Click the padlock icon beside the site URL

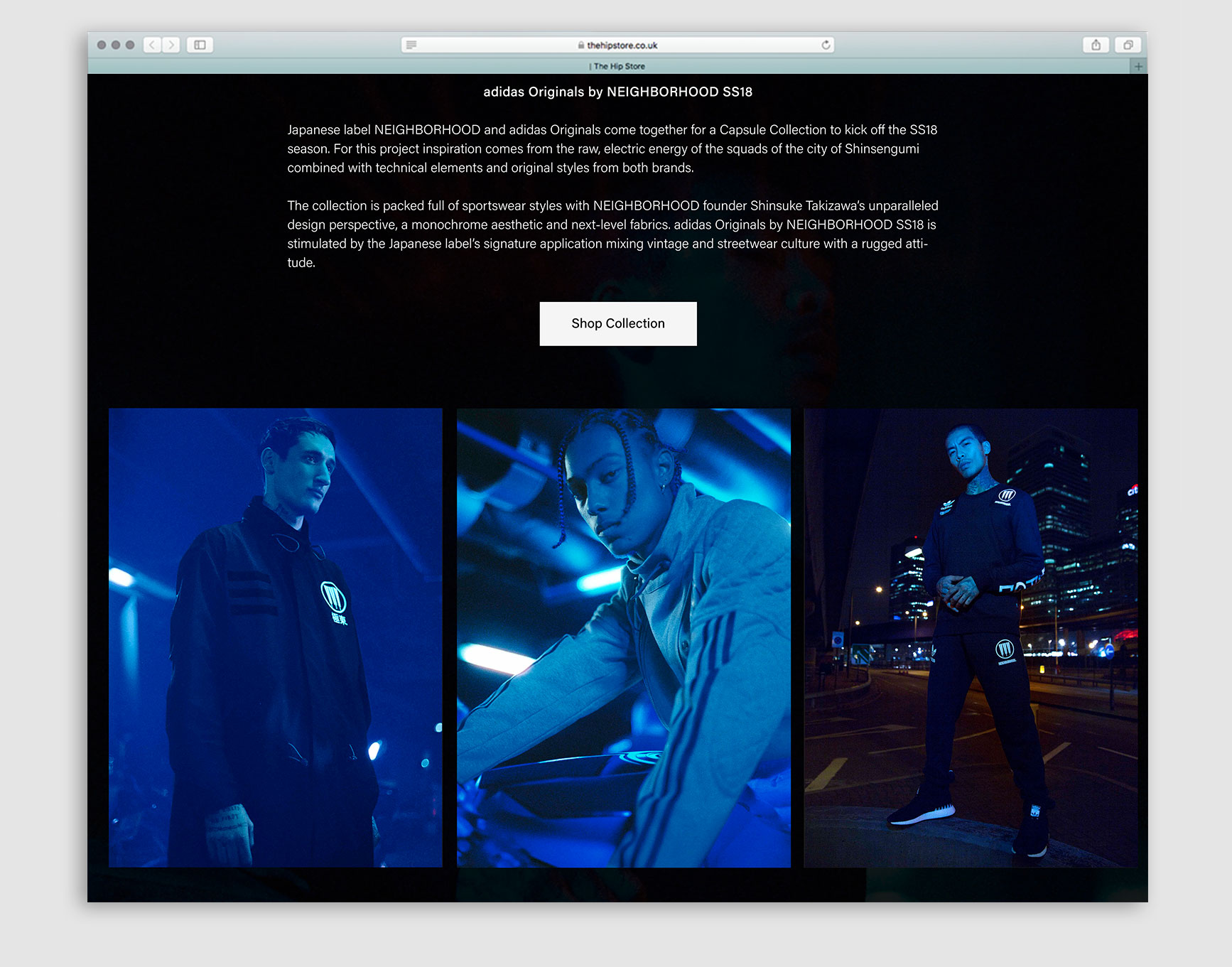pos(581,45)
